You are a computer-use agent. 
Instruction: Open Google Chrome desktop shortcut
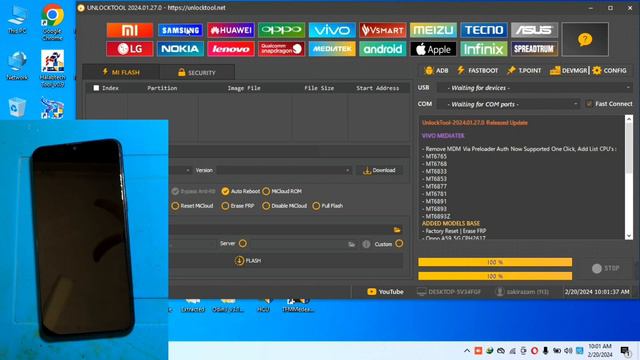pos(52,22)
